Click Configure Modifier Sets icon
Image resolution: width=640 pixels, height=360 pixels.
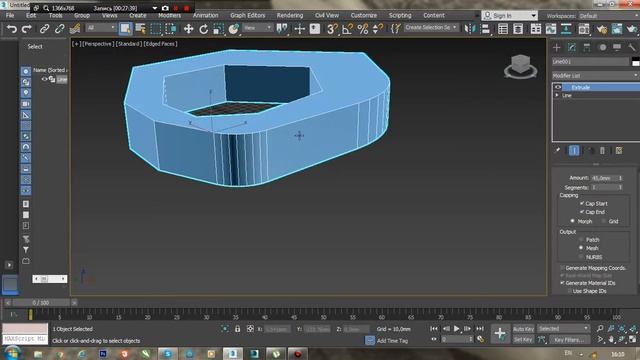pos(619,151)
